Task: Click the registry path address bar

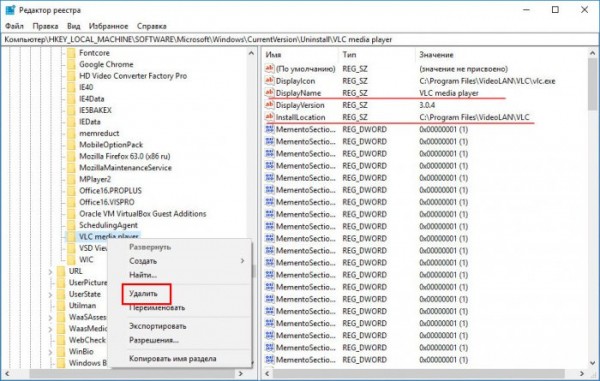Action: click(x=300, y=39)
